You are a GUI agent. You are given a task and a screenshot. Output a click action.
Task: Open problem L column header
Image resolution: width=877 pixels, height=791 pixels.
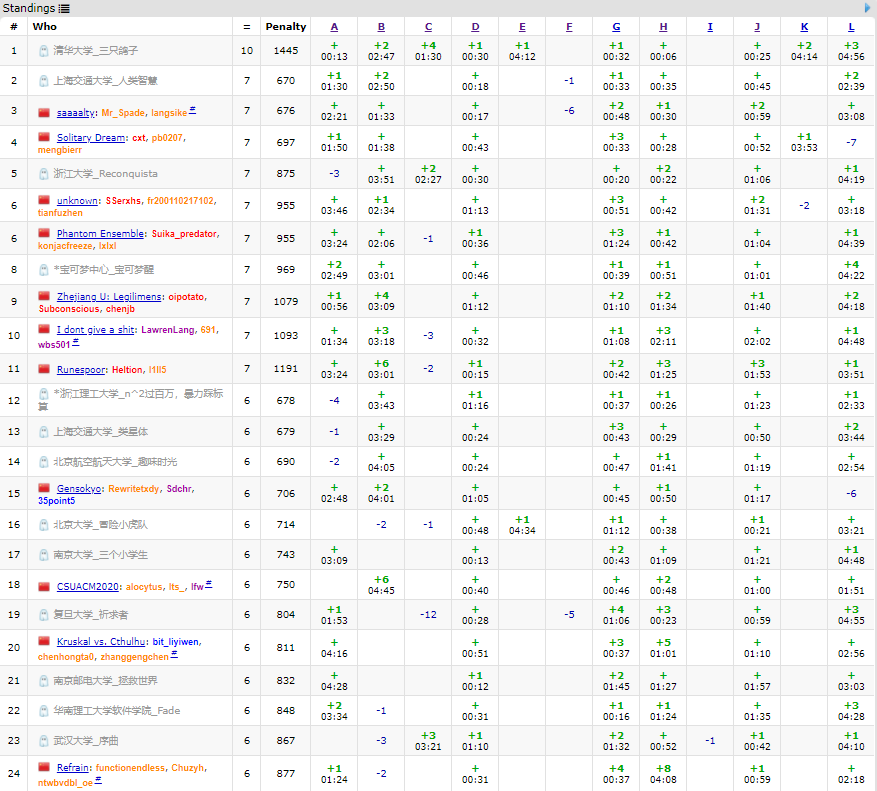(851, 27)
